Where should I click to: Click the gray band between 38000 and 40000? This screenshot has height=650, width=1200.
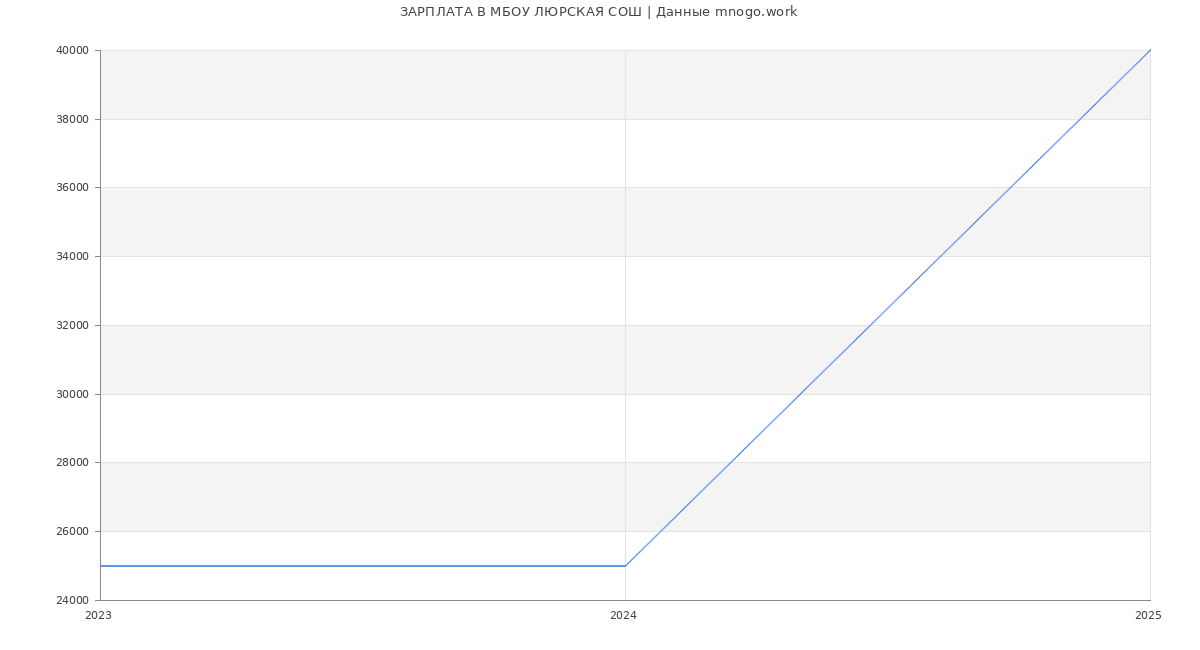[x=400, y=85]
